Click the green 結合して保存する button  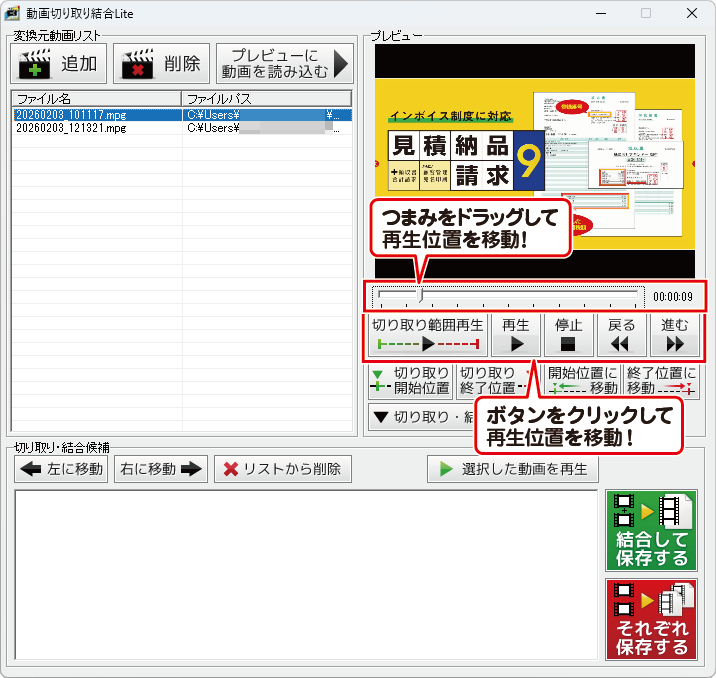coord(651,531)
